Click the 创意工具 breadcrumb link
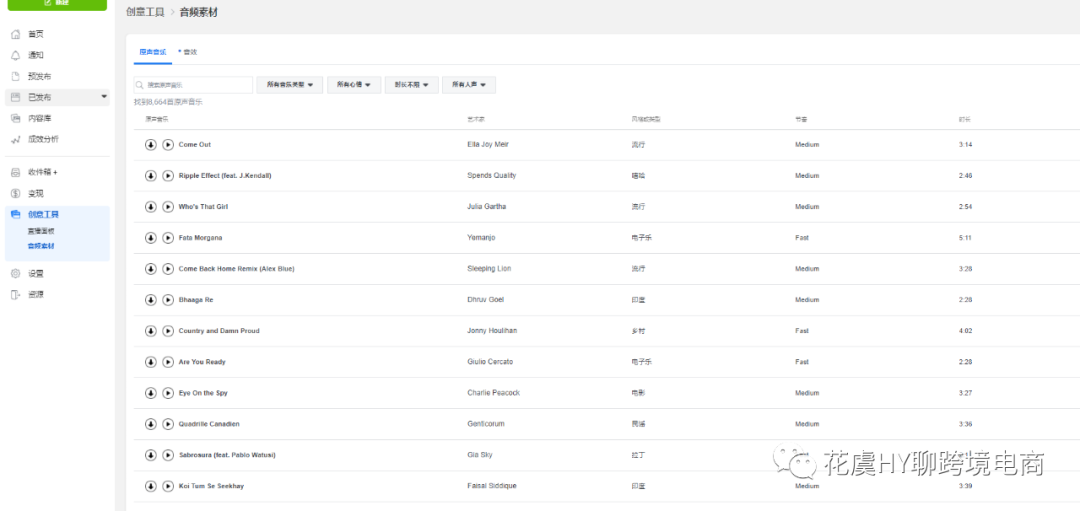This screenshot has height=511, width=1080. [x=145, y=12]
